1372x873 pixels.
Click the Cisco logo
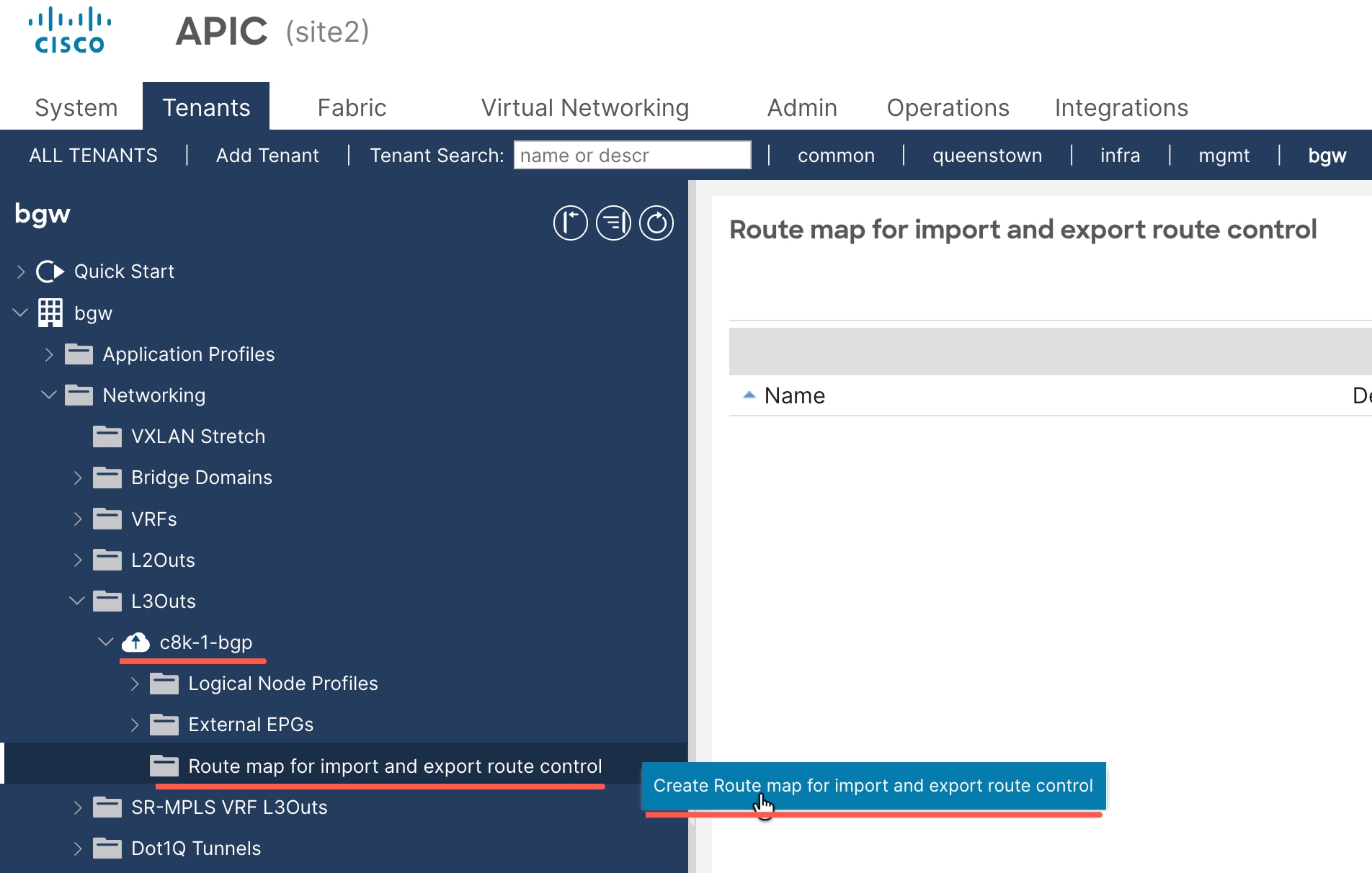pos(70,30)
